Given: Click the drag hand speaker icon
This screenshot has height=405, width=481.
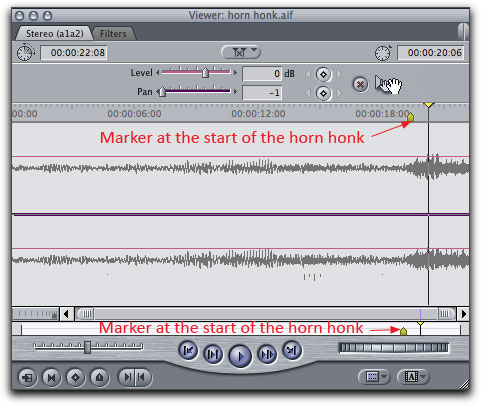Looking at the screenshot, I should (x=388, y=84).
